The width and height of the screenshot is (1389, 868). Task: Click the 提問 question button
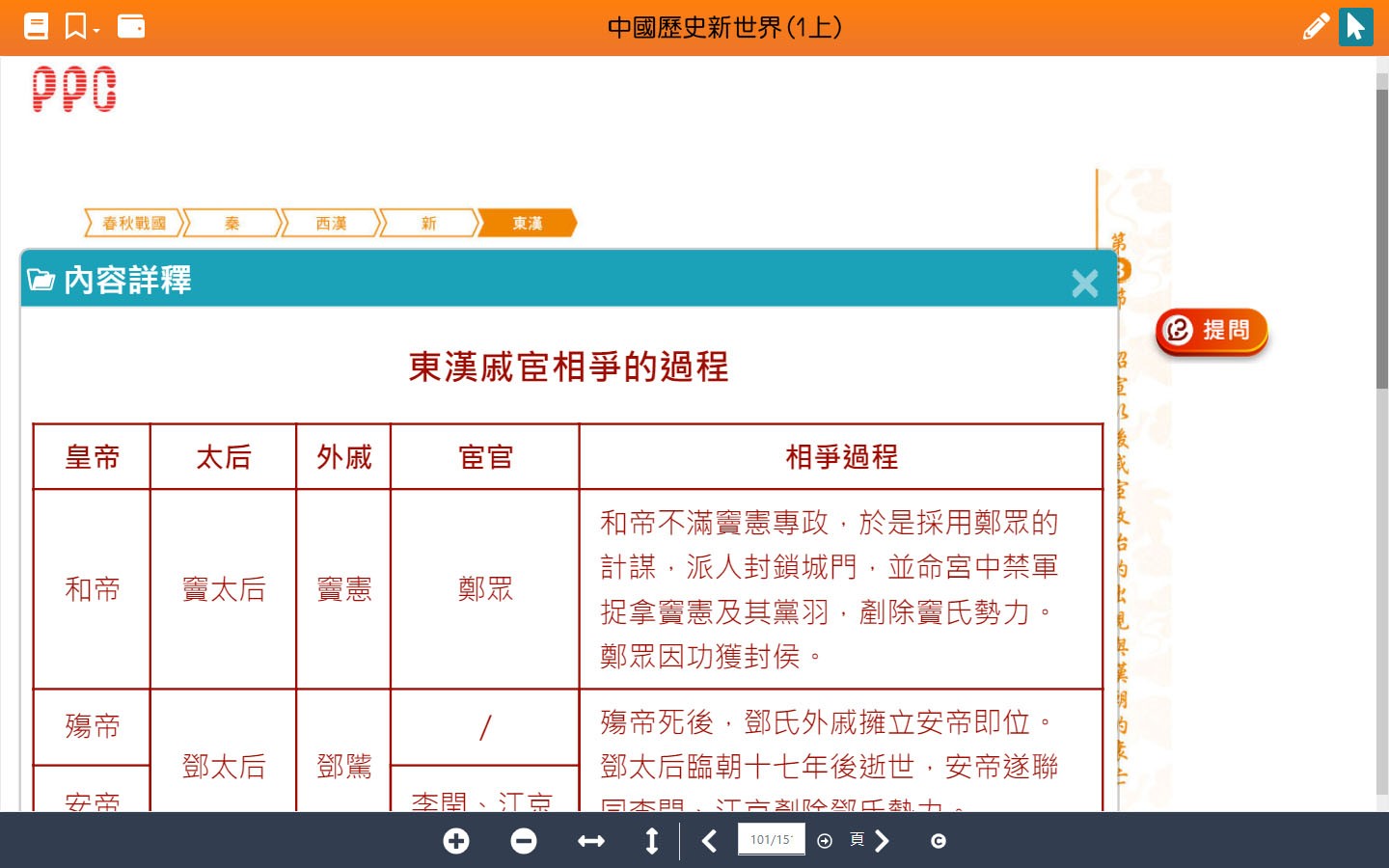coord(1212,331)
